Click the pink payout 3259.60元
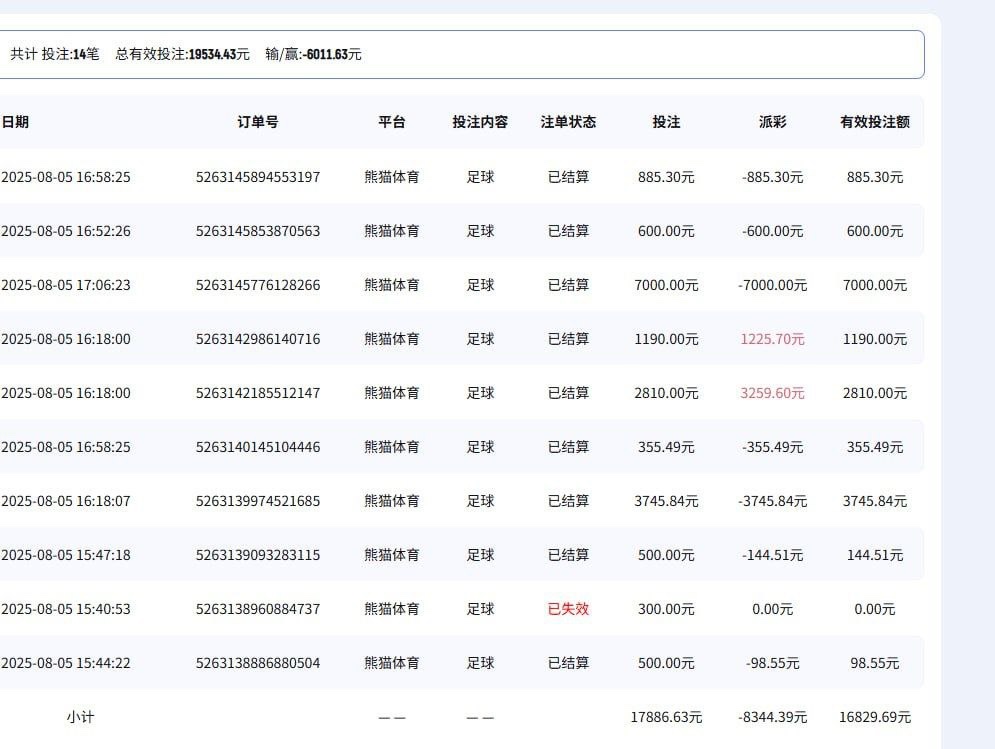The height and width of the screenshot is (749, 995). click(773, 393)
